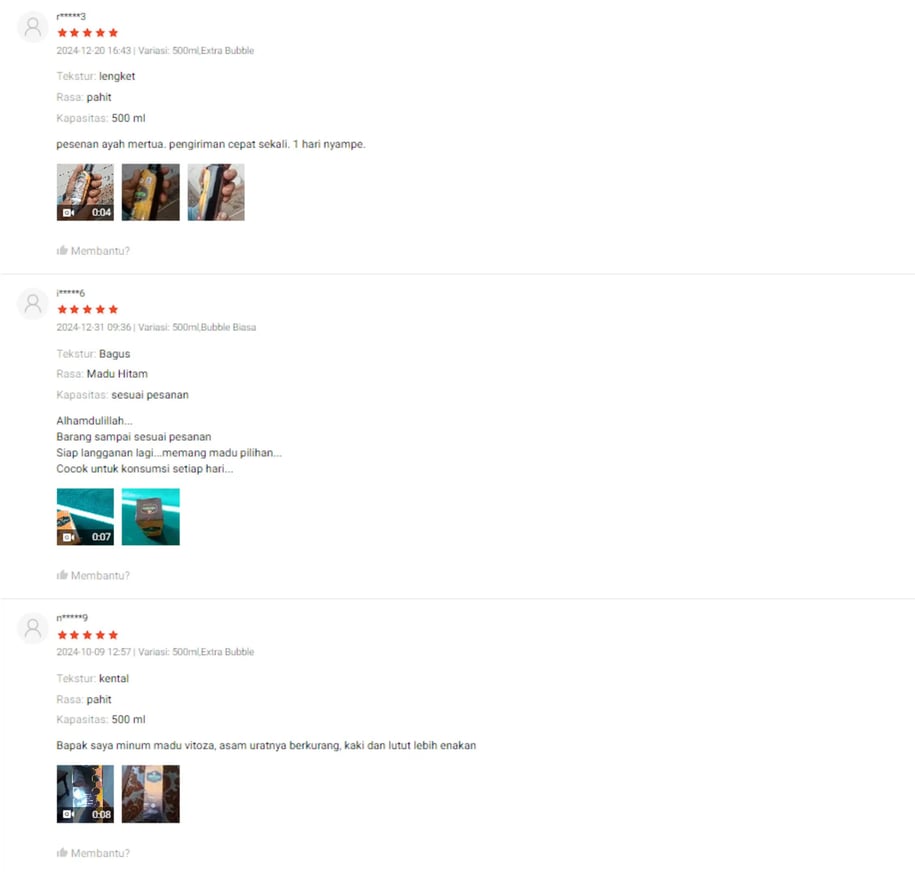Click avatar icon of reviewer i*****6
This screenshot has height=872, width=915.
click(33, 304)
